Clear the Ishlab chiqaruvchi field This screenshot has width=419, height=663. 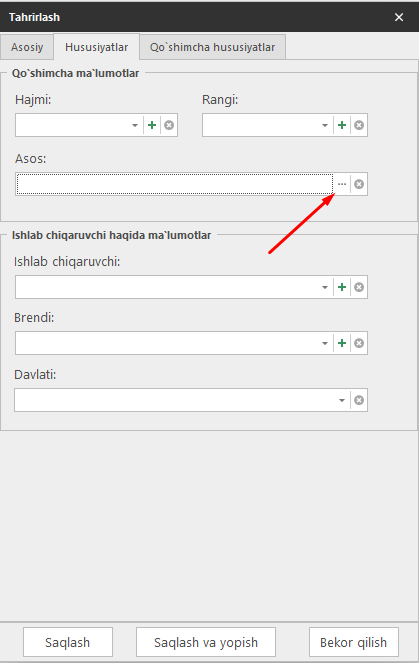[x=359, y=287]
